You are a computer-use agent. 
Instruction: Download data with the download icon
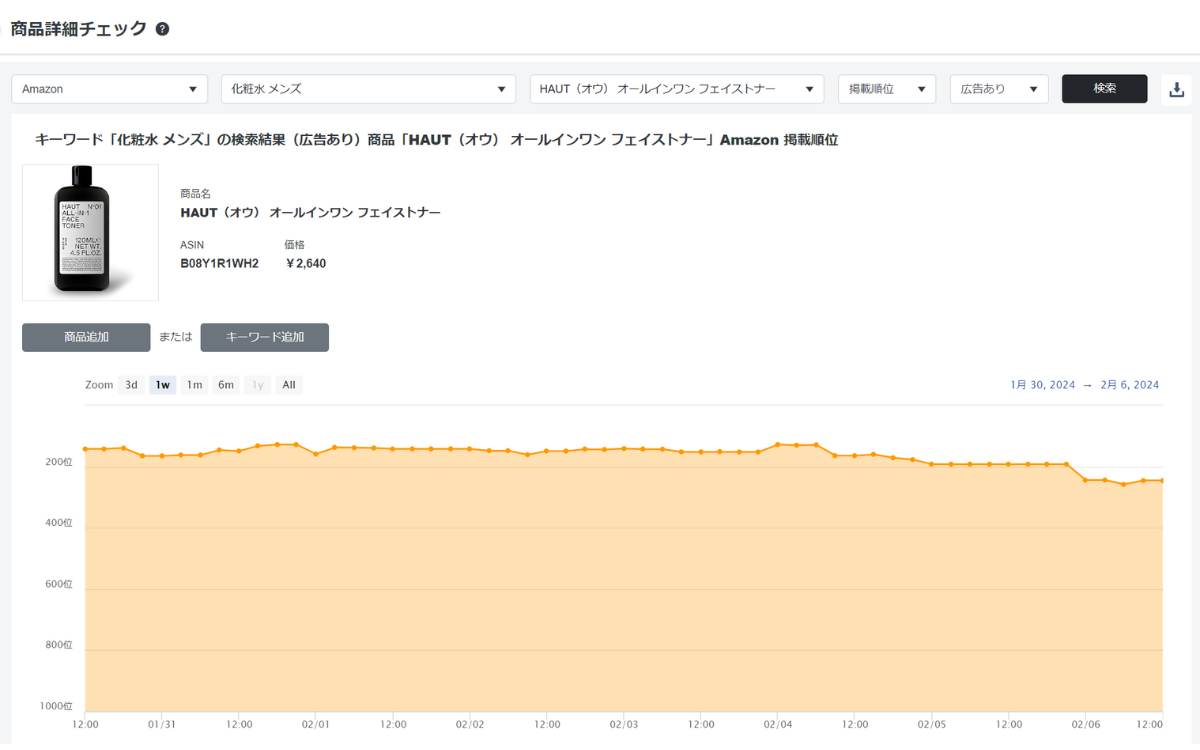point(1177,89)
